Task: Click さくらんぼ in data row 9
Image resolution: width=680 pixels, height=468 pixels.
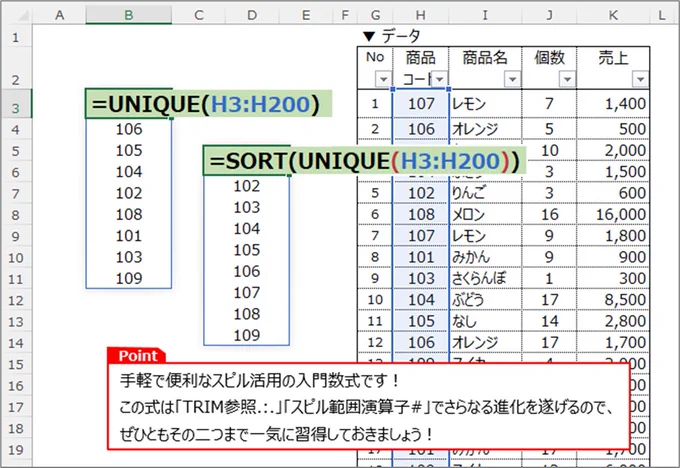Action: point(485,278)
